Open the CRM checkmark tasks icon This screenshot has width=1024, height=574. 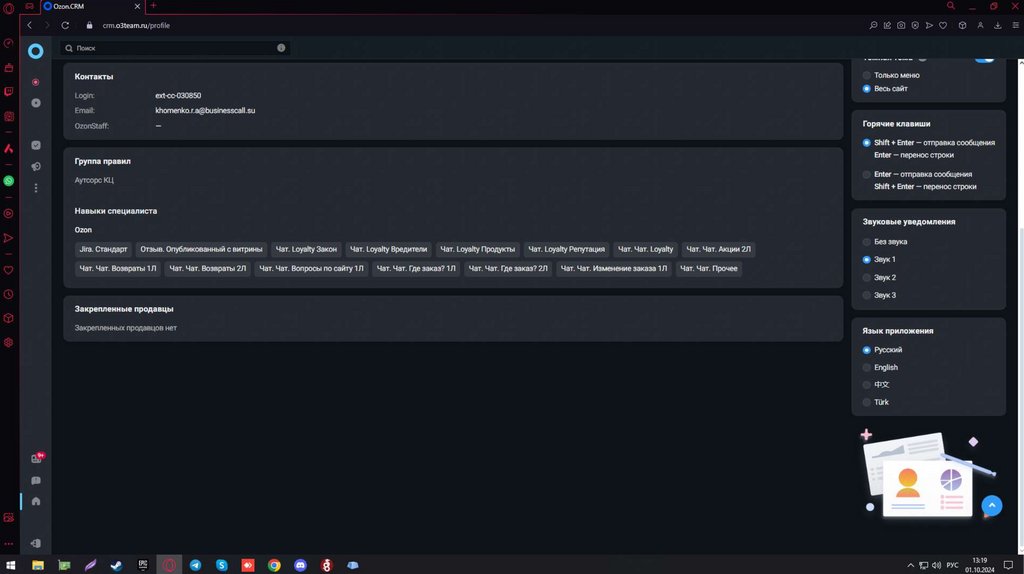[36, 146]
